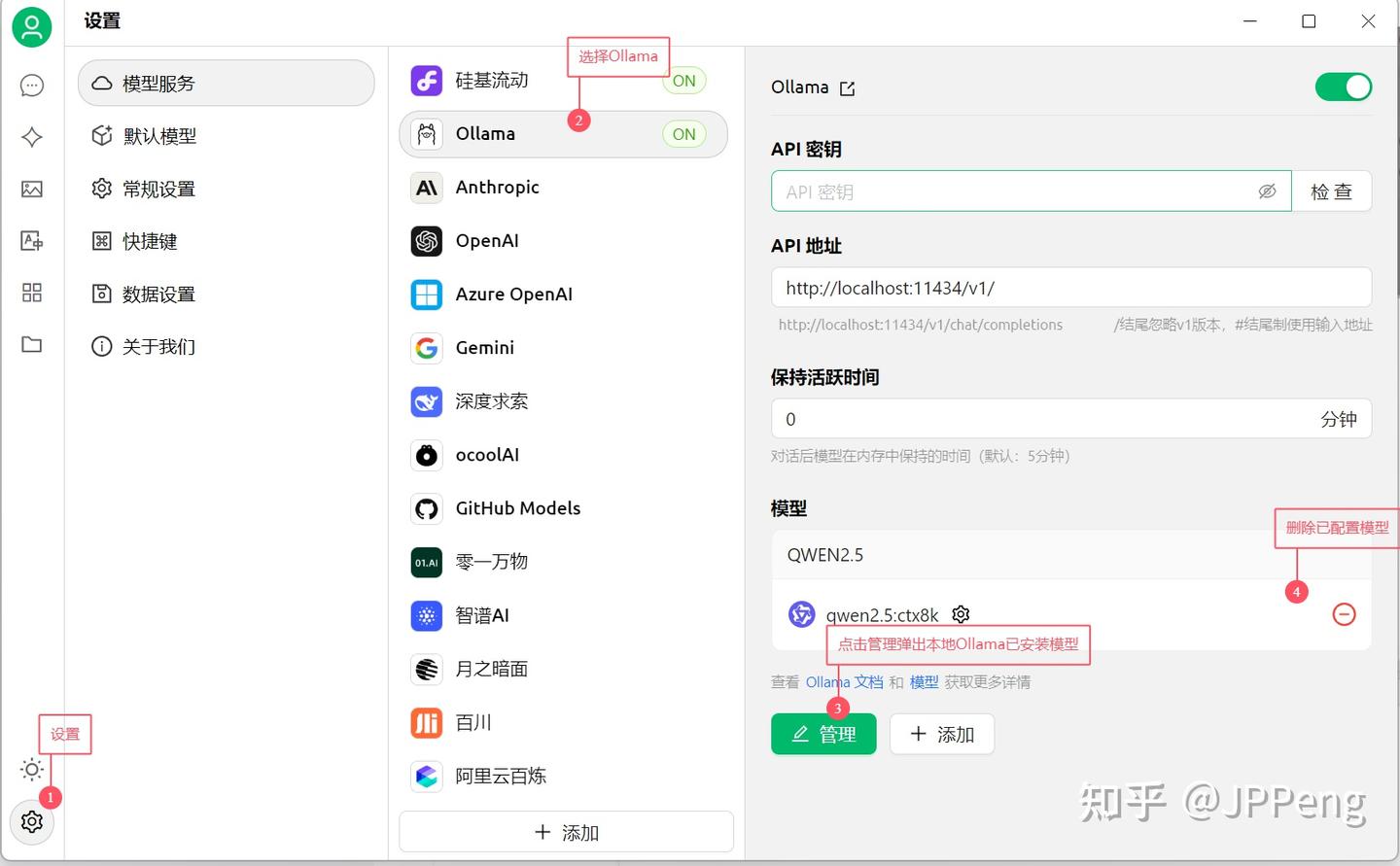Screen dimensions: 1400x866
Task: Select the 零一万物 provider icon
Action: (427, 562)
